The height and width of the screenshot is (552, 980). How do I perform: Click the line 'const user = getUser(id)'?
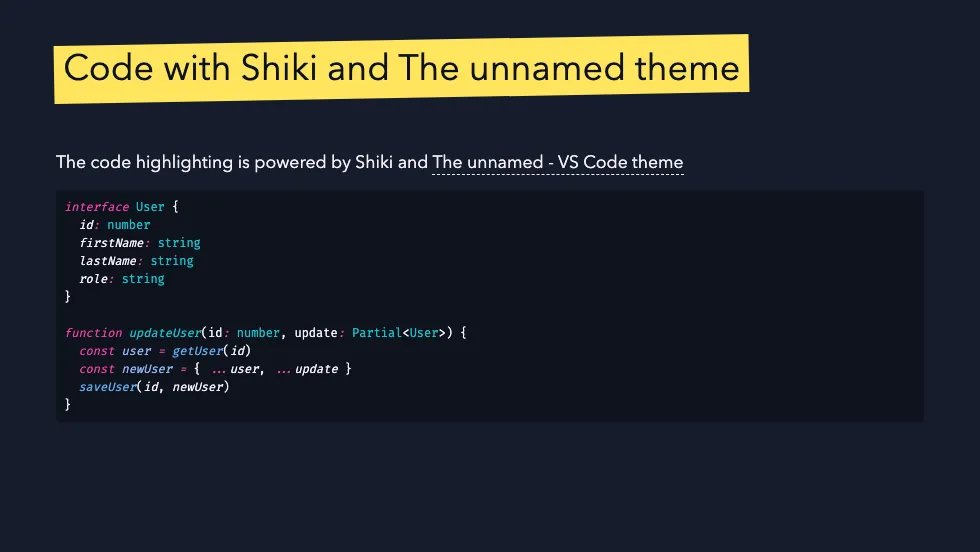coord(165,351)
